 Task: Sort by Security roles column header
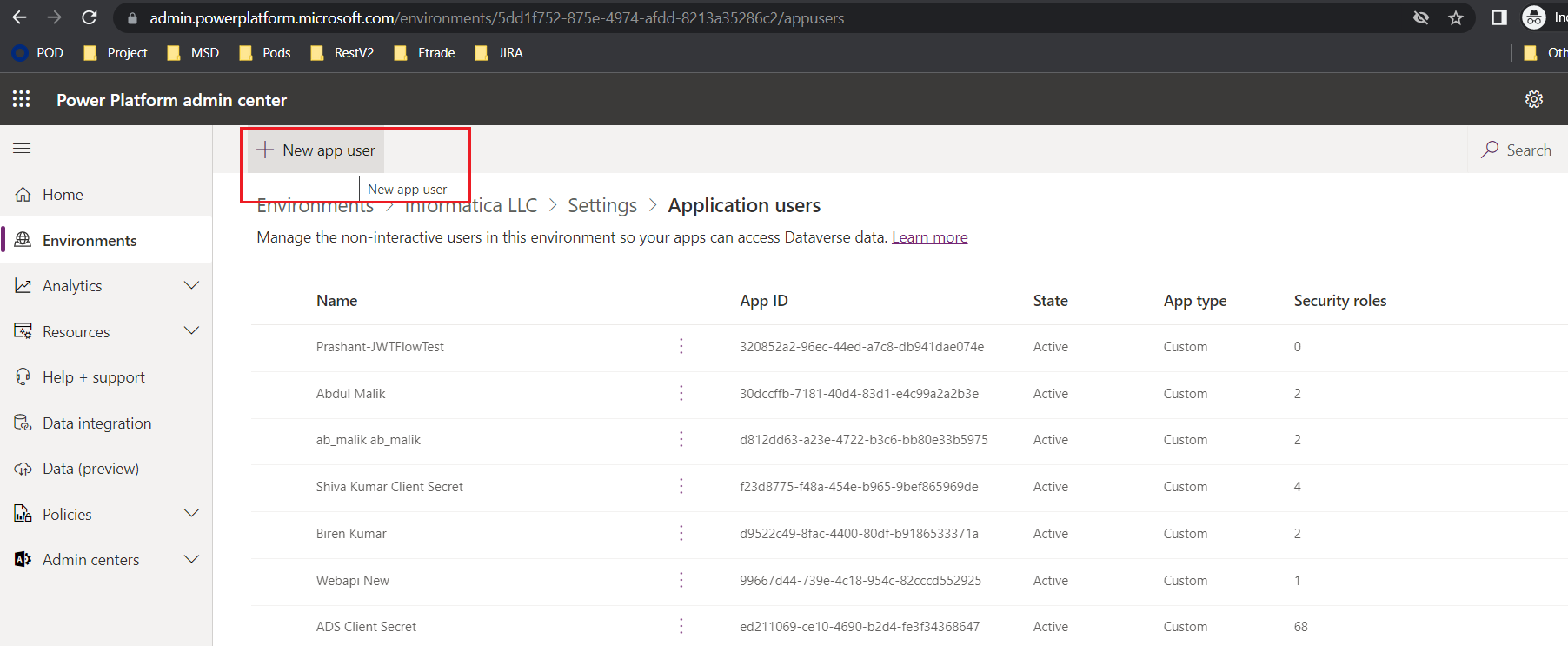pyautogui.click(x=1340, y=301)
